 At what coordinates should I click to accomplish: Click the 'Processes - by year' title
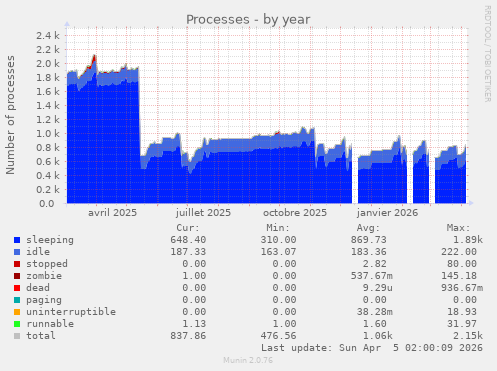248,20
